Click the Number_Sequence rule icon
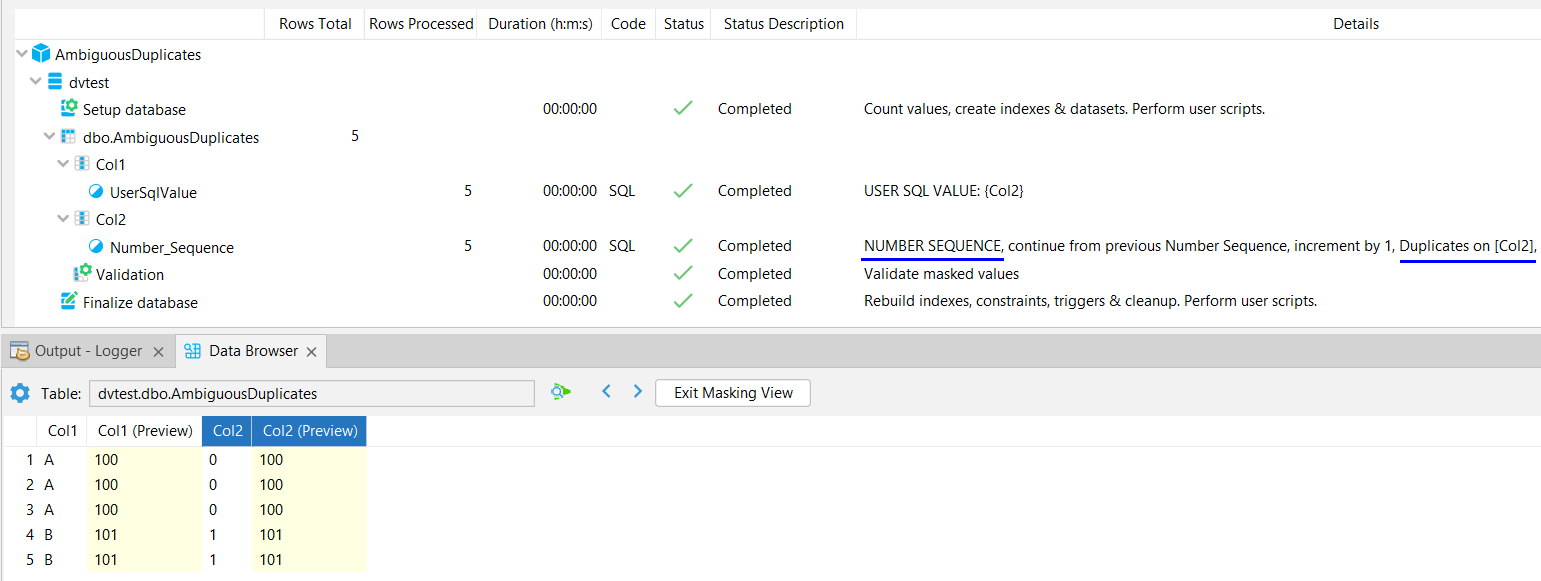This screenshot has height=581, width=1541. pyautogui.click(x=96, y=247)
